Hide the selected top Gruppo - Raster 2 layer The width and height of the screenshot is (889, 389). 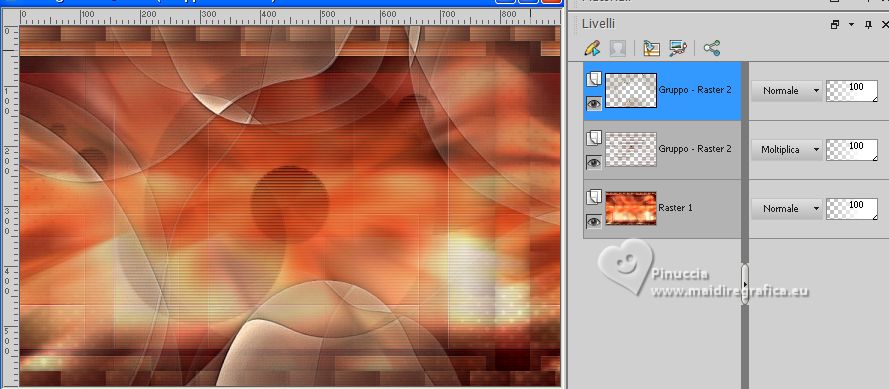click(x=594, y=104)
